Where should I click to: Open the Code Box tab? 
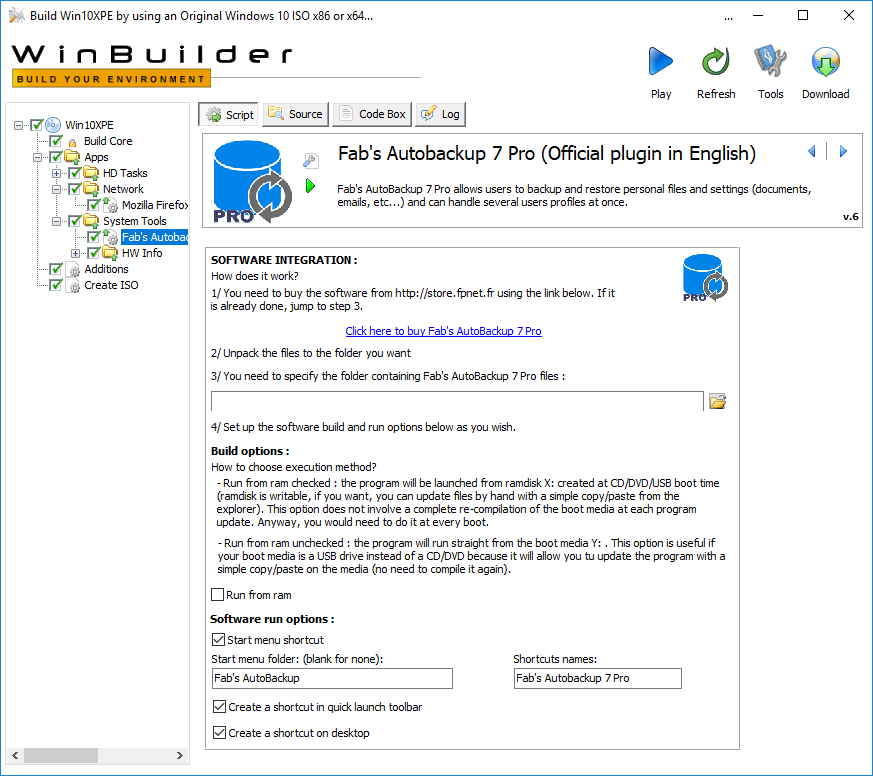[x=372, y=114]
